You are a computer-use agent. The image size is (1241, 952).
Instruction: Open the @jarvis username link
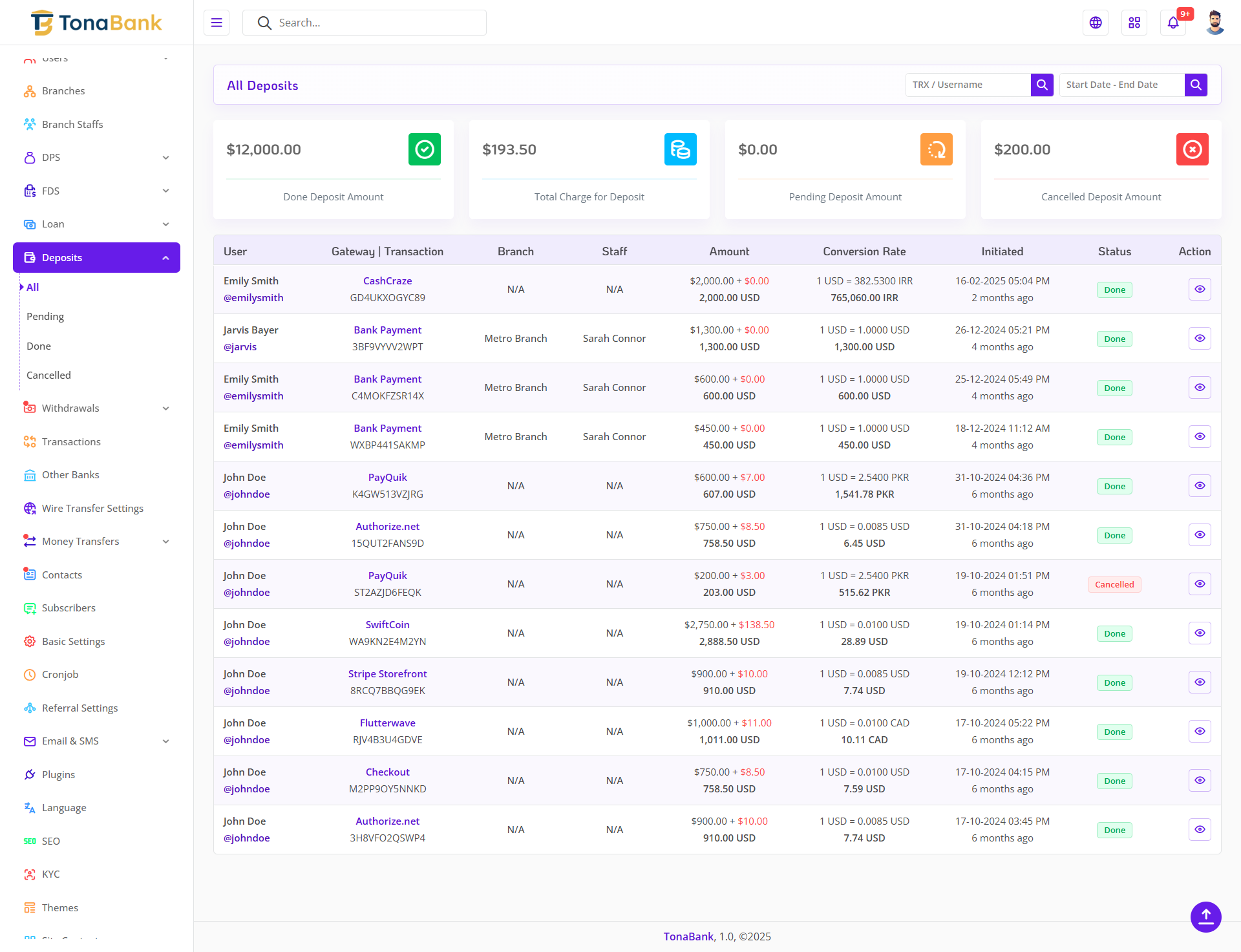(240, 347)
